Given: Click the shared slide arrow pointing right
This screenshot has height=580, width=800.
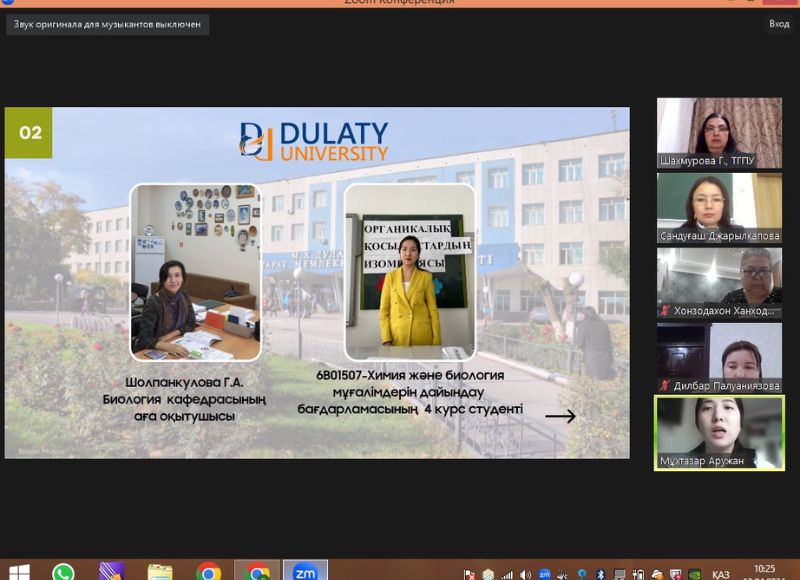Looking at the screenshot, I should click(x=560, y=416).
